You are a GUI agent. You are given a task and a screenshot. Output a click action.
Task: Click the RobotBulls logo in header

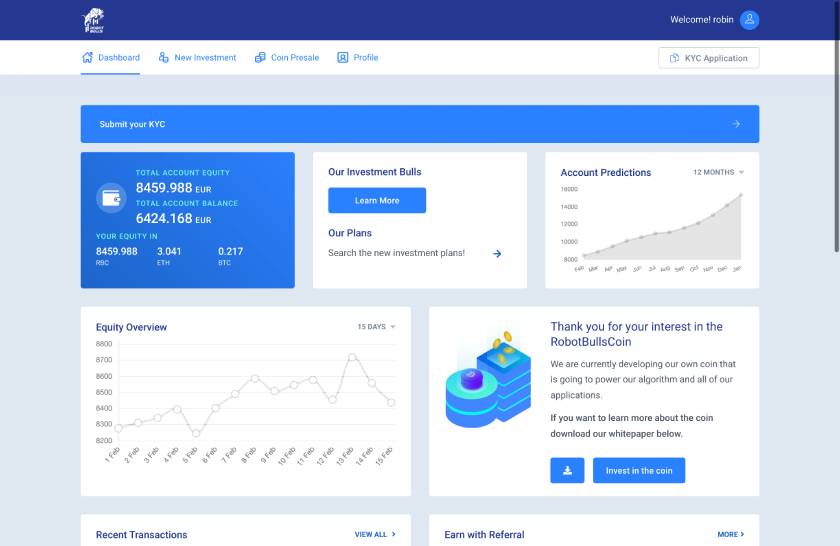click(93, 20)
